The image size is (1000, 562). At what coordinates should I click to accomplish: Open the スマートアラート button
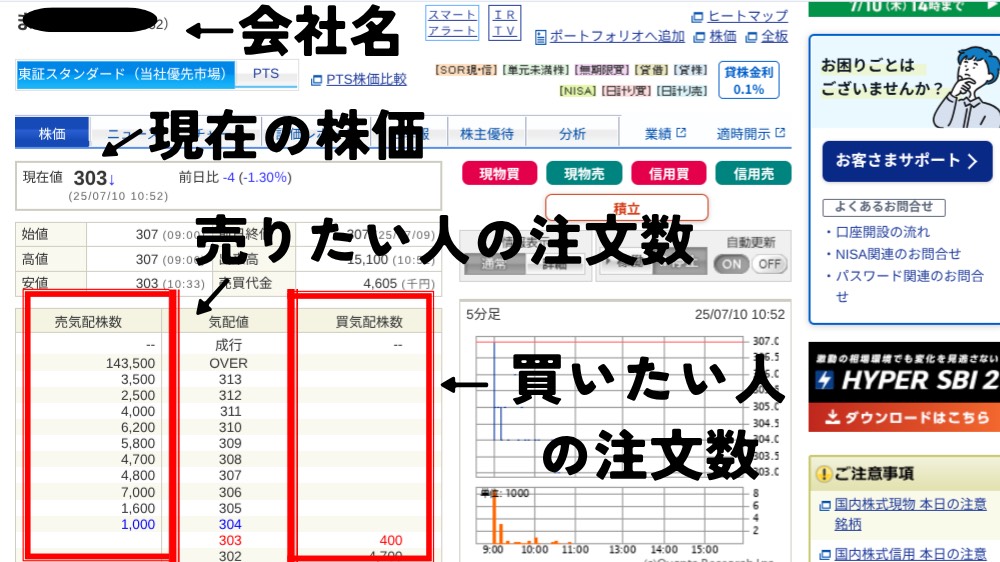[x=452, y=23]
